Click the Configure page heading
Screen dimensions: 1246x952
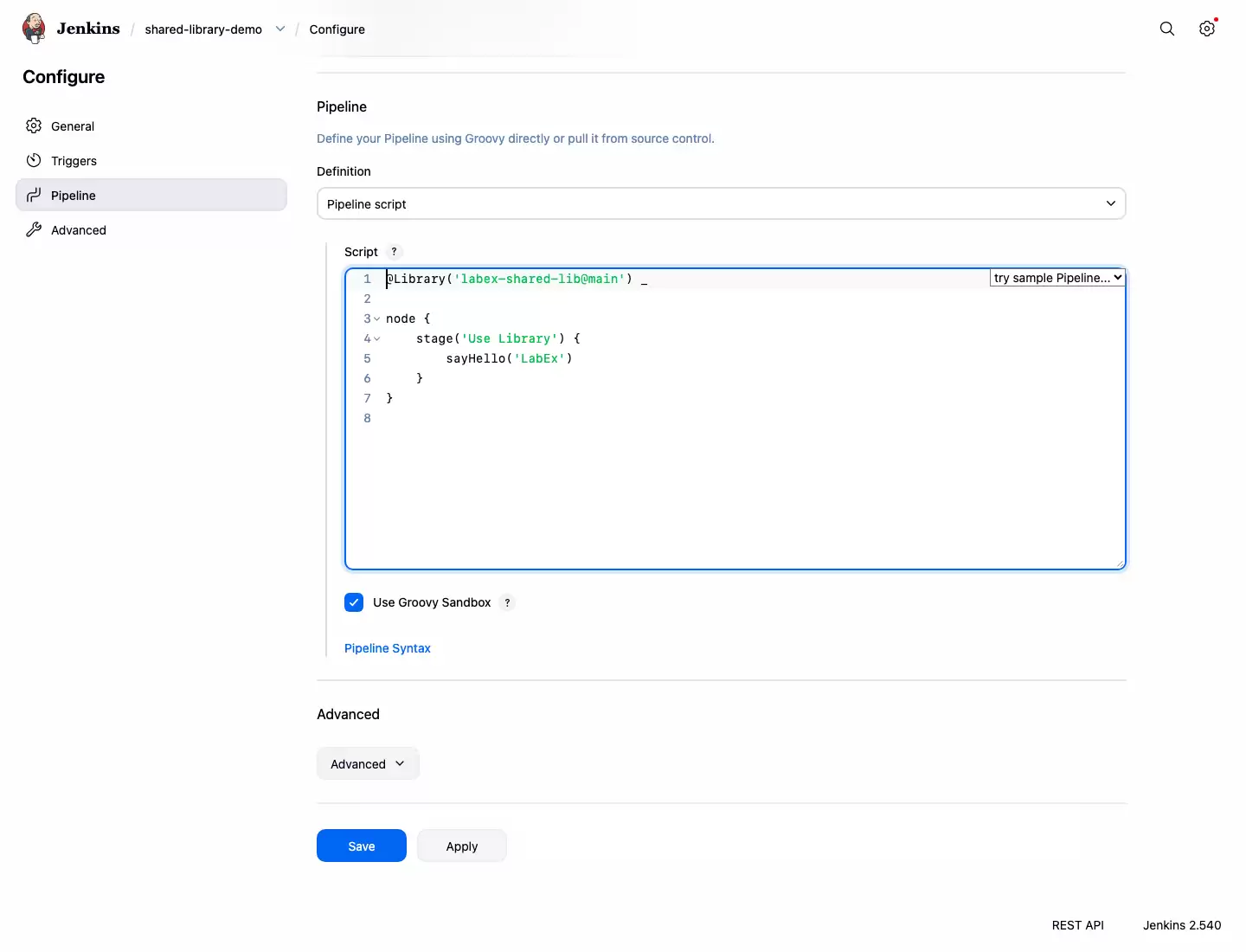[64, 77]
